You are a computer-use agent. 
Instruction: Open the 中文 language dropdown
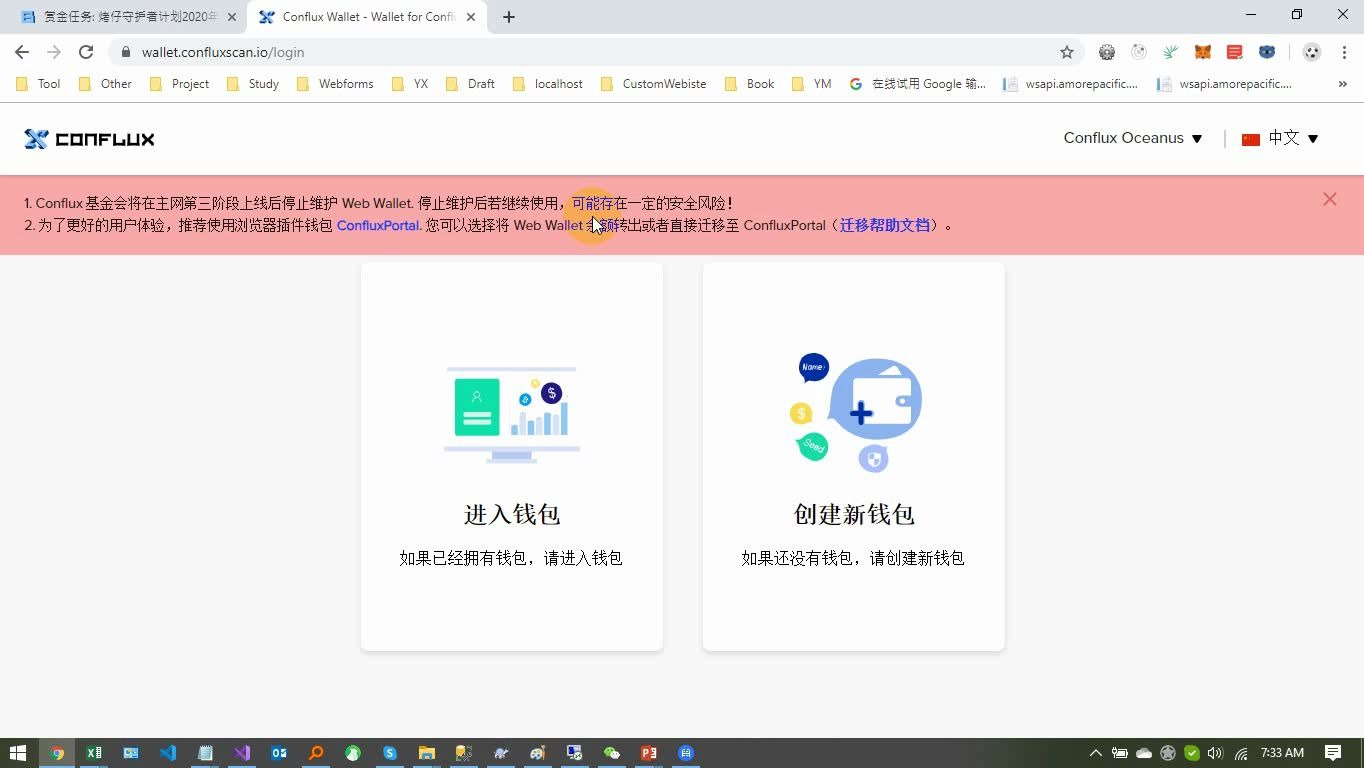click(1280, 138)
